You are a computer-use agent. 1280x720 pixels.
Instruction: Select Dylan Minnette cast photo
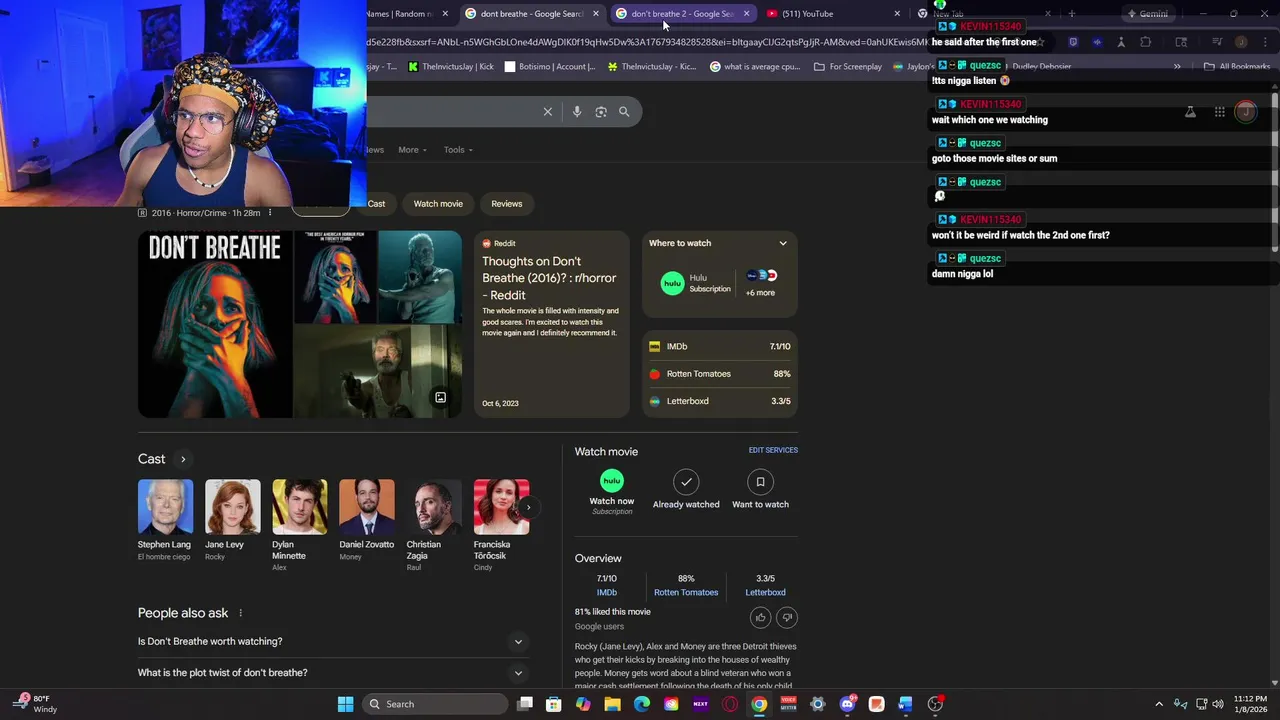coord(299,507)
